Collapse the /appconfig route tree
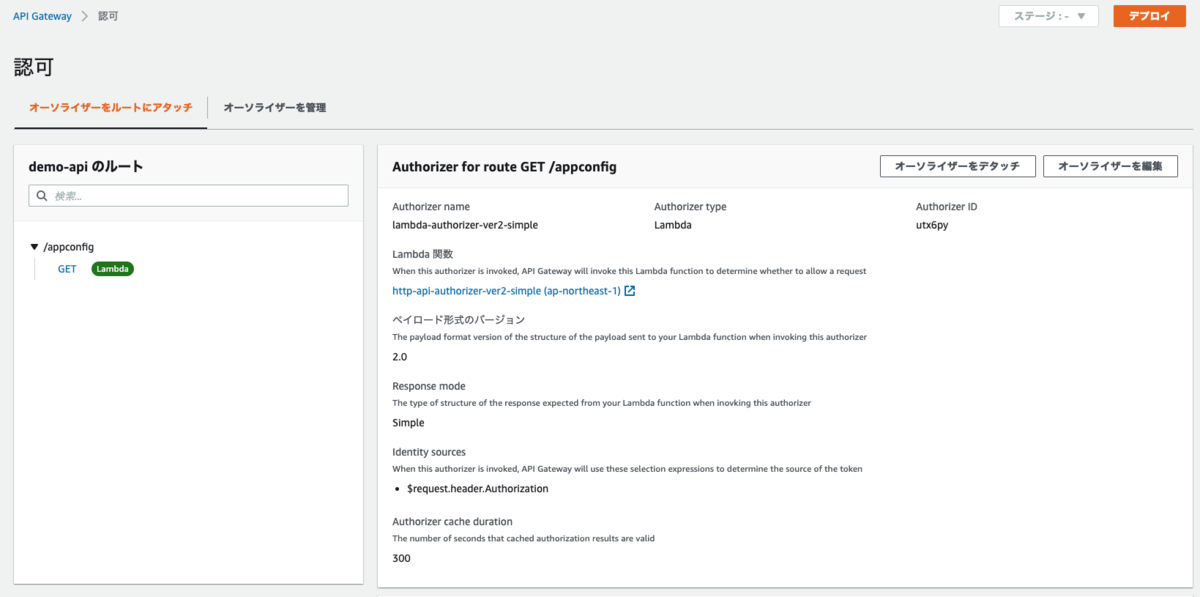The height and width of the screenshot is (597, 1200). point(34,246)
